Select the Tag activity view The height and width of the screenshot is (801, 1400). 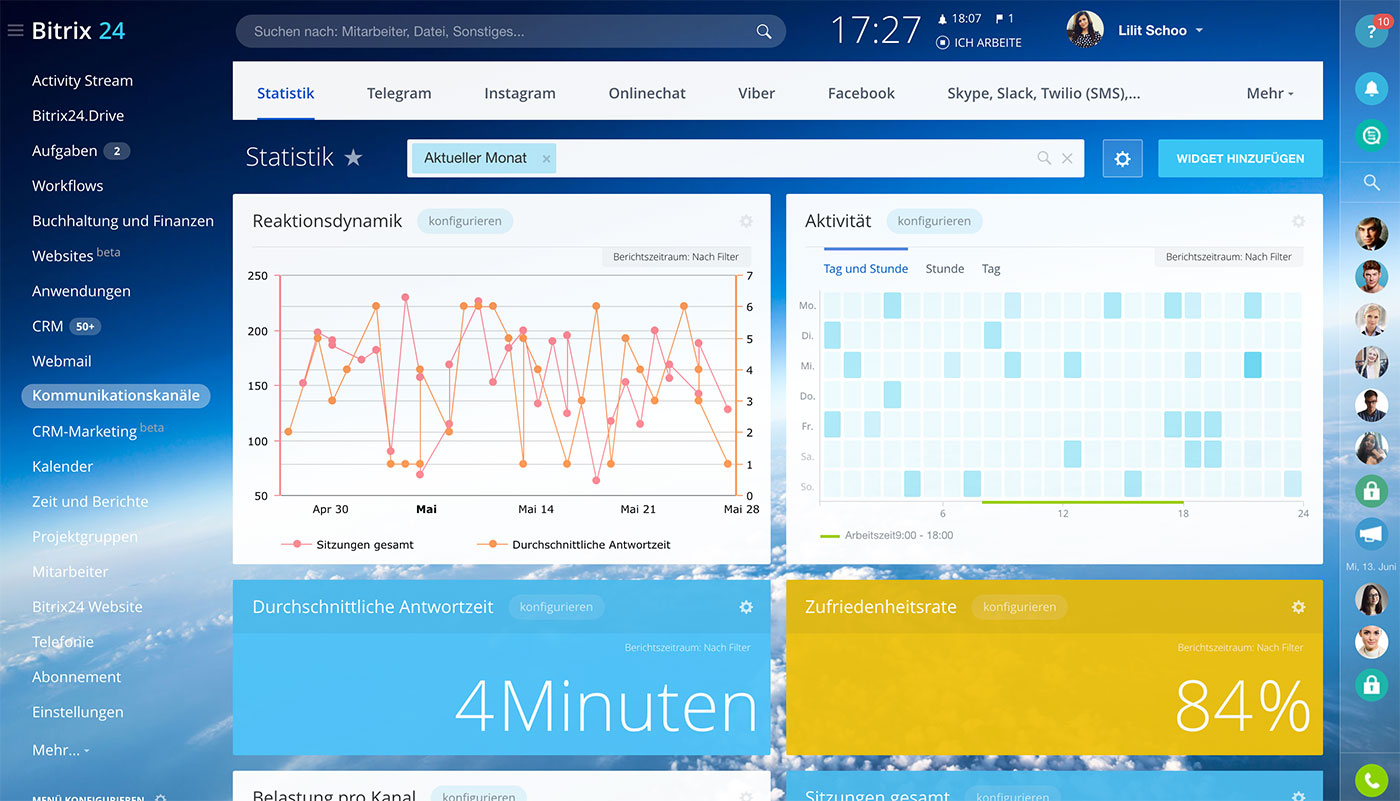[x=991, y=269]
